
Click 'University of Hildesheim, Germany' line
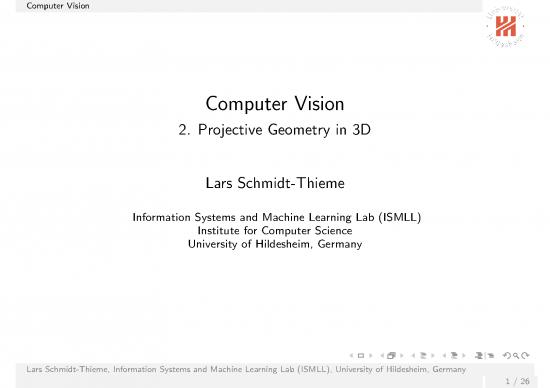pos(275,244)
